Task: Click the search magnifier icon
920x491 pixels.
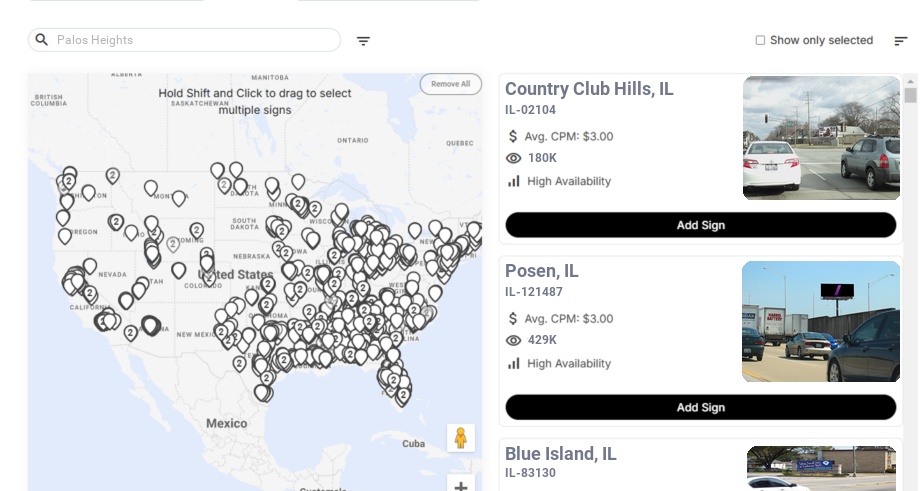Action: point(42,40)
